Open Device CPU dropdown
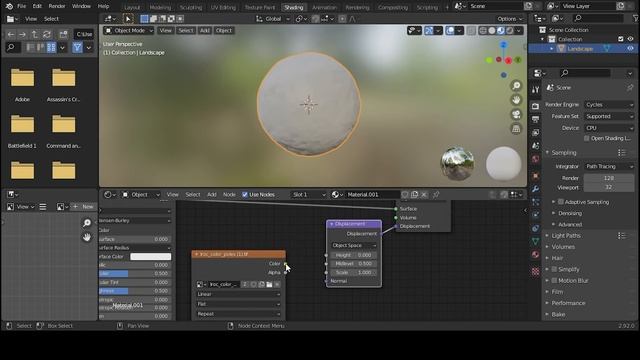 click(609, 128)
